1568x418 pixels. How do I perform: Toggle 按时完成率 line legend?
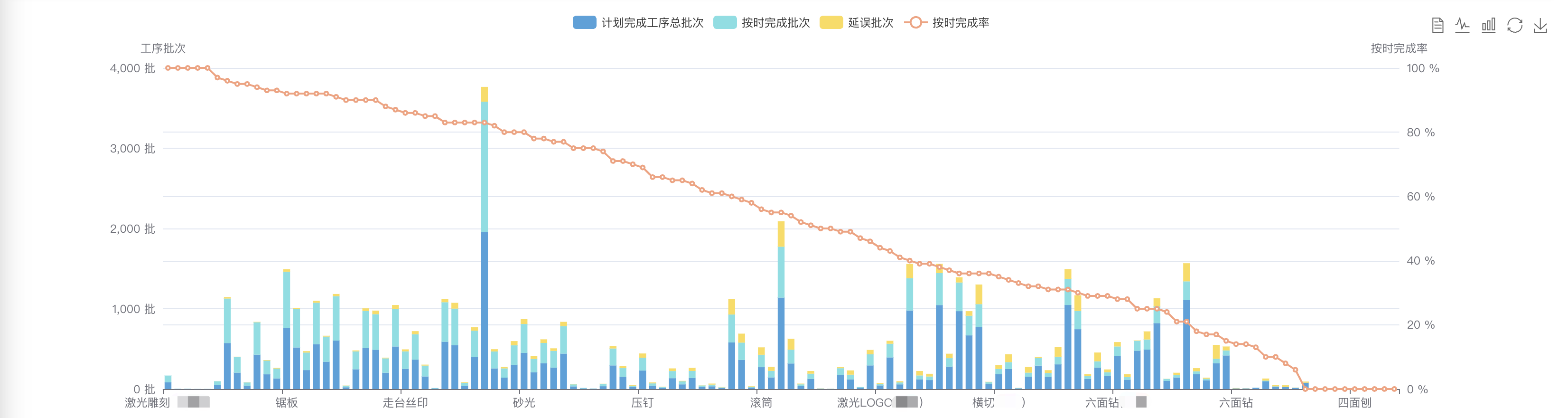[x=946, y=22]
